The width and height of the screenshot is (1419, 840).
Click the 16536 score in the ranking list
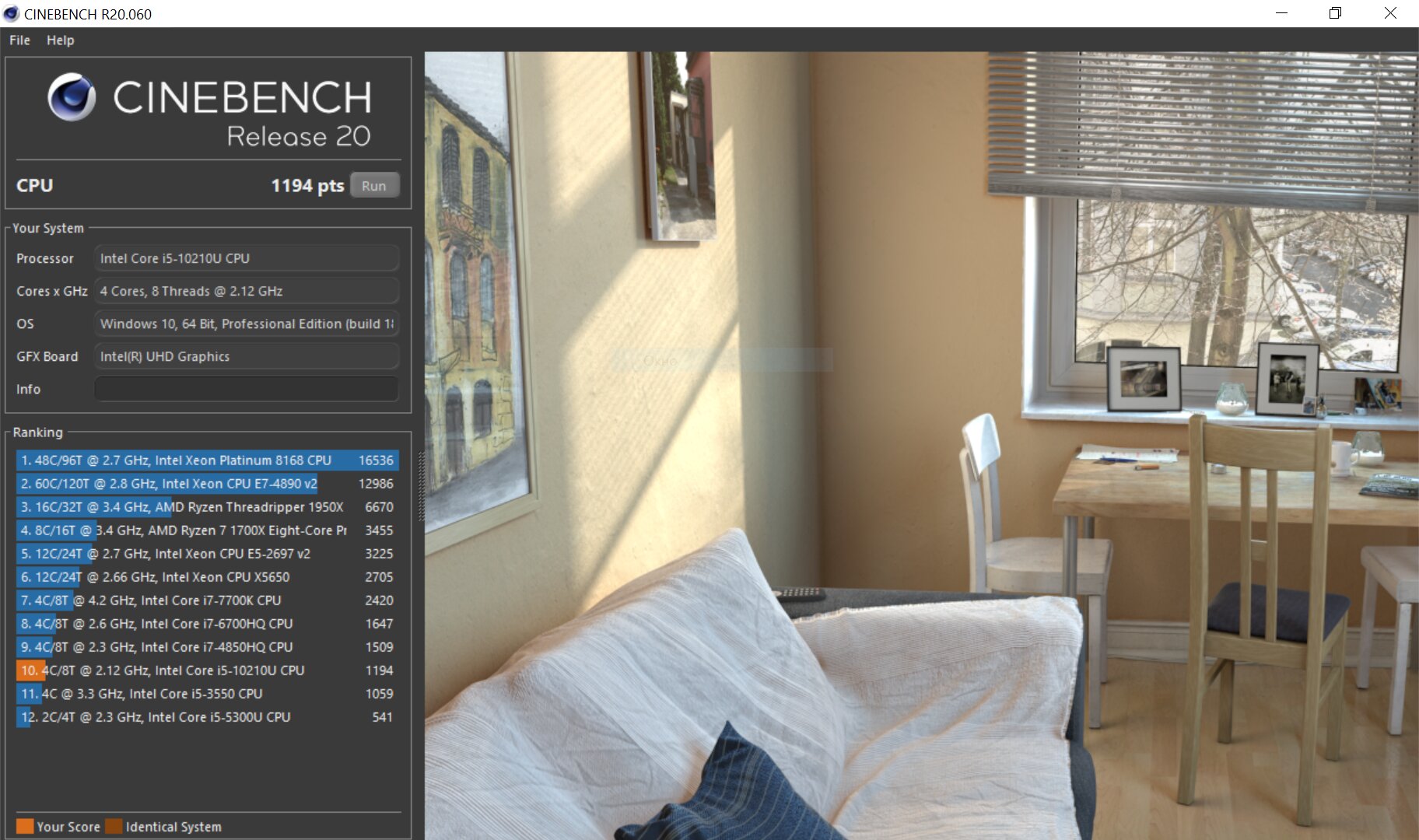[x=376, y=460]
